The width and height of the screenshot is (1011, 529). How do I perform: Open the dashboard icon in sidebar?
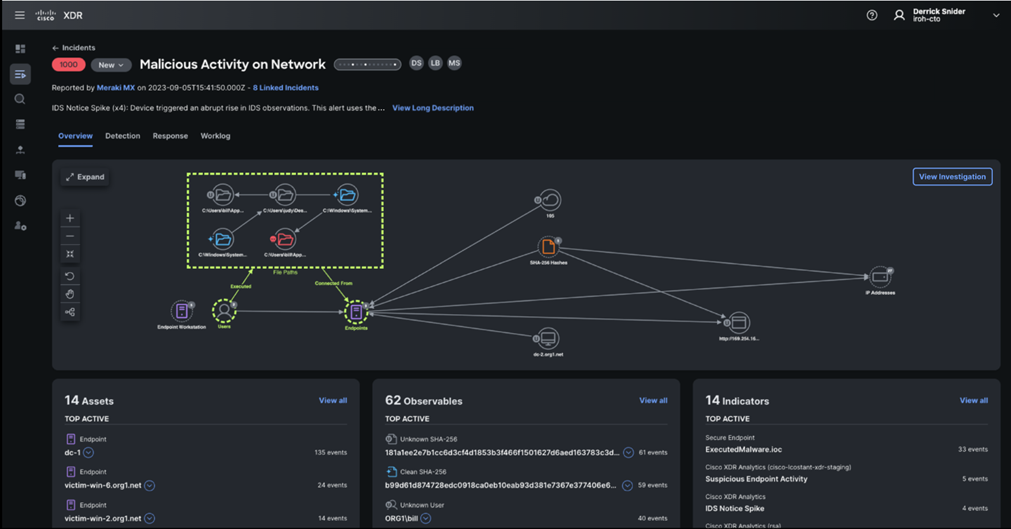click(20, 49)
